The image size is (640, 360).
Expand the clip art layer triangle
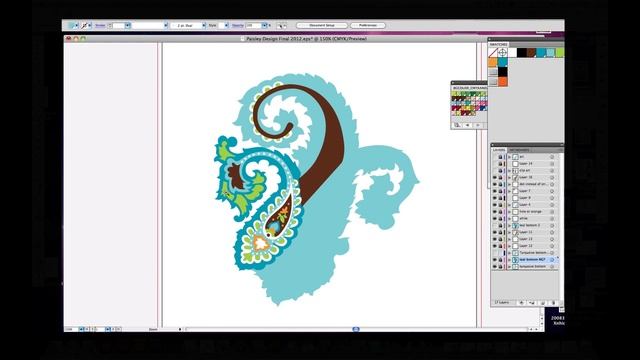[509, 171]
